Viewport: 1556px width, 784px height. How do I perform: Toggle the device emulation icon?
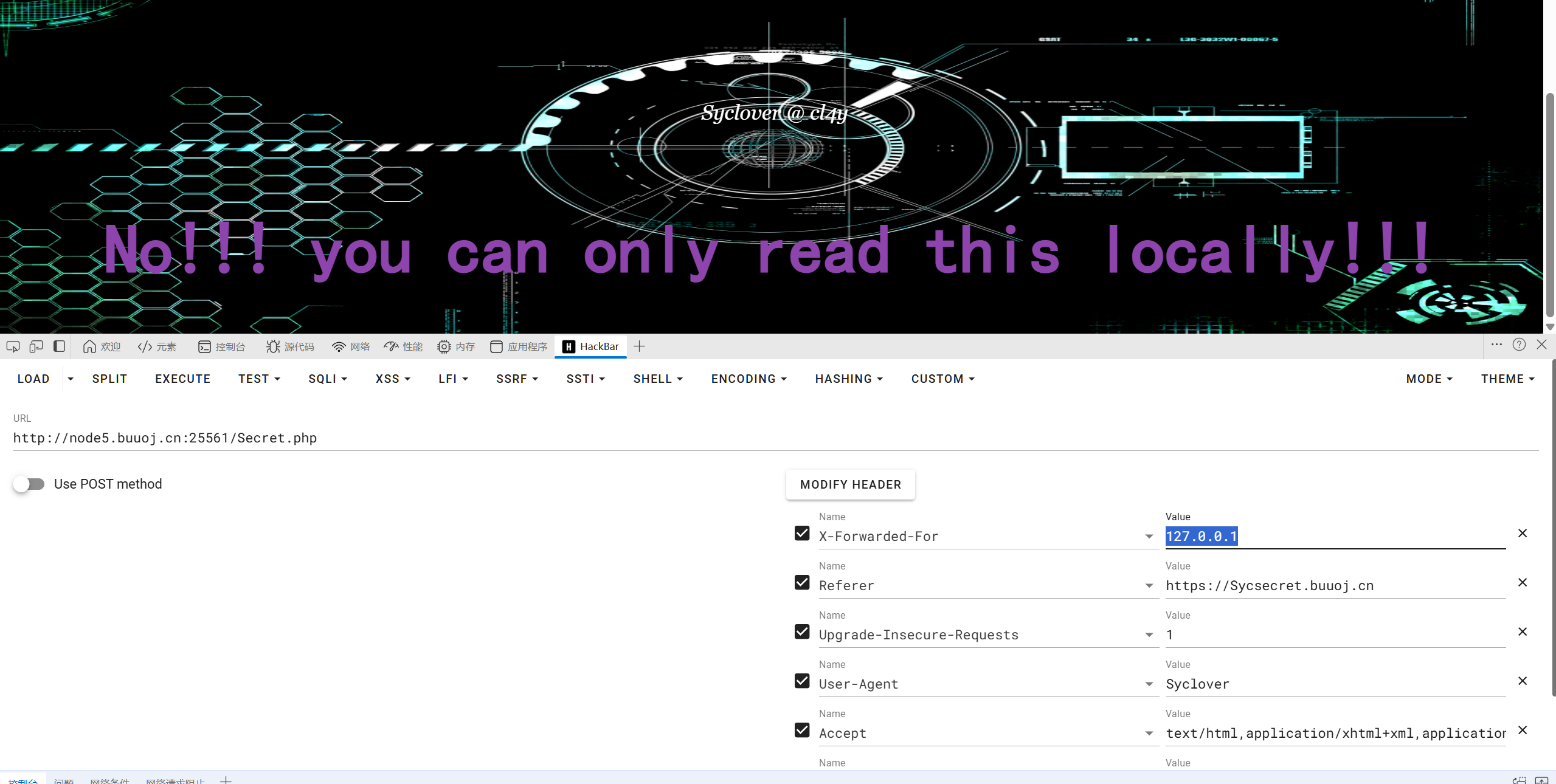pyautogui.click(x=36, y=346)
